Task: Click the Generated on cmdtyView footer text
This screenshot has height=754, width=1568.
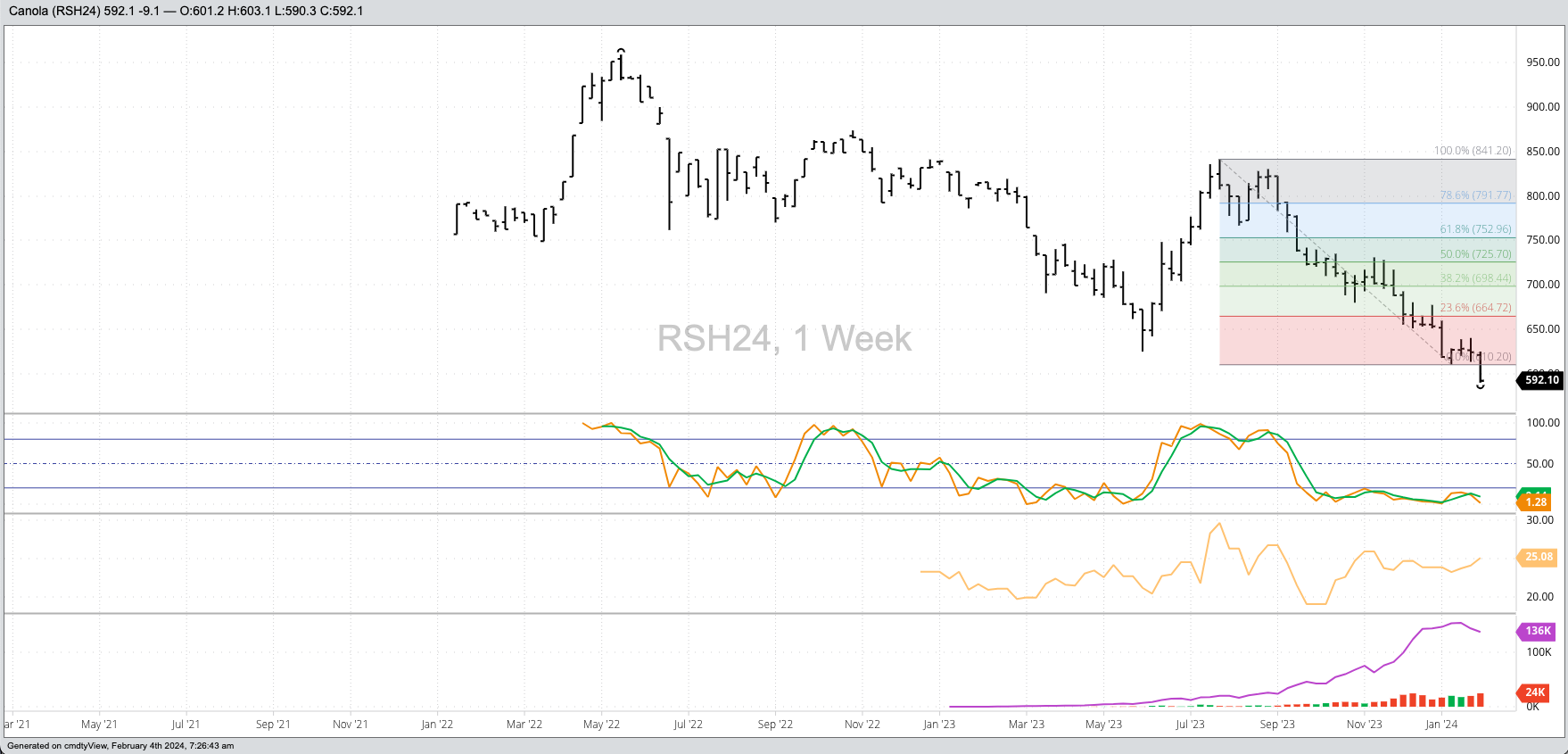Action: coord(120,746)
